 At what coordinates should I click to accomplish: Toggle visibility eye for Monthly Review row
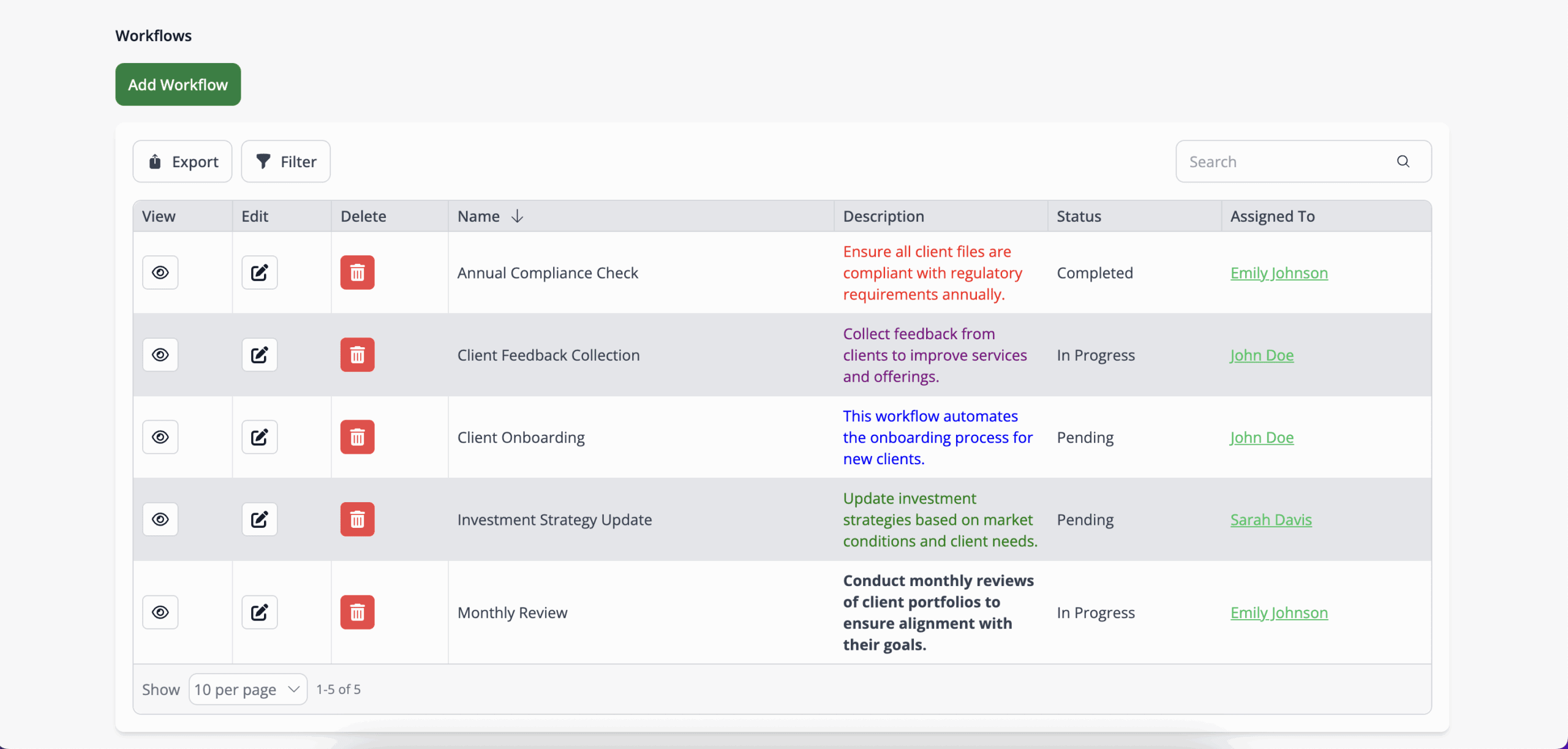tap(160, 612)
